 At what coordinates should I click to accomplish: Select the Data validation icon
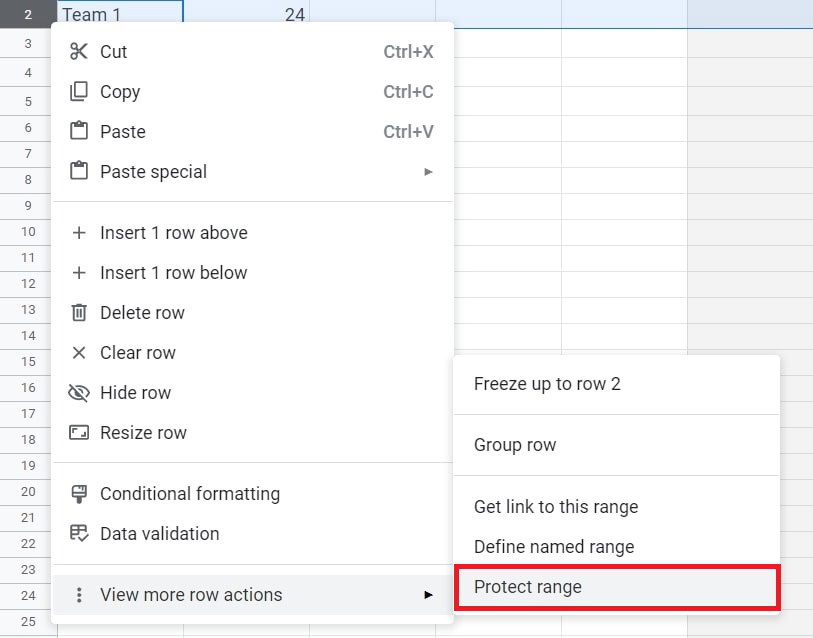pyautogui.click(x=79, y=533)
